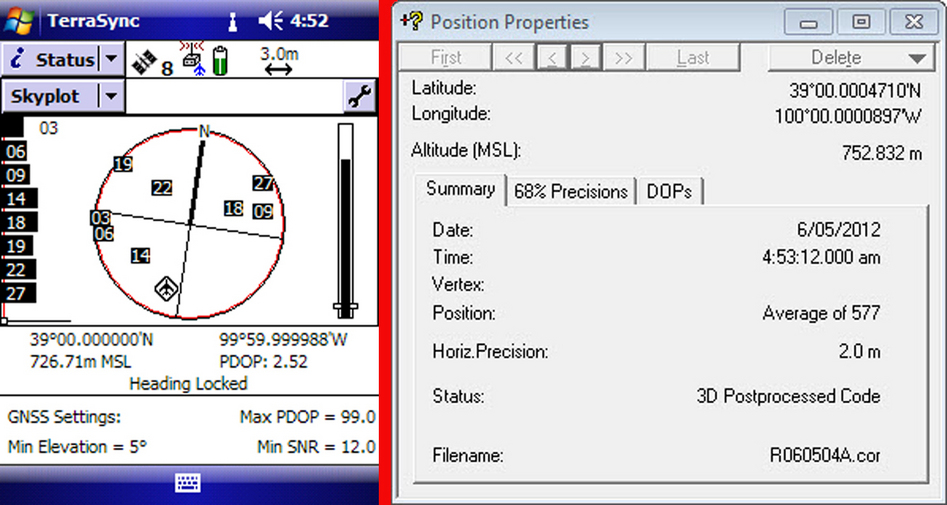
Task: Select satellite 19 in the skyplot
Action: (x=123, y=164)
